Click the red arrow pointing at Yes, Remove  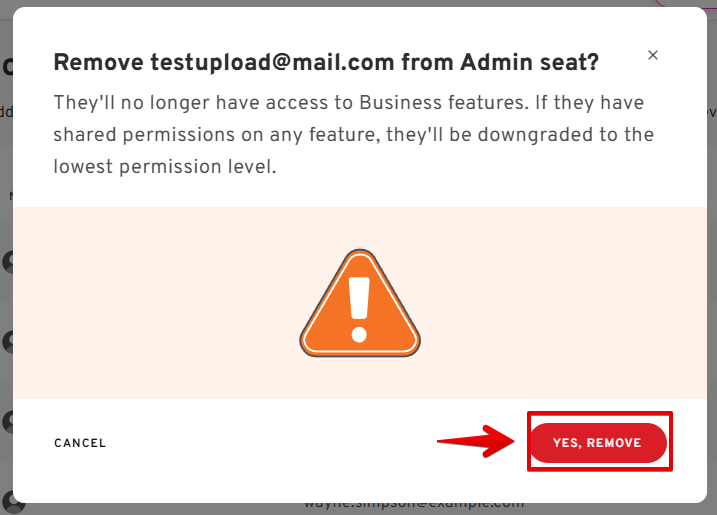[x=475, y=440]
